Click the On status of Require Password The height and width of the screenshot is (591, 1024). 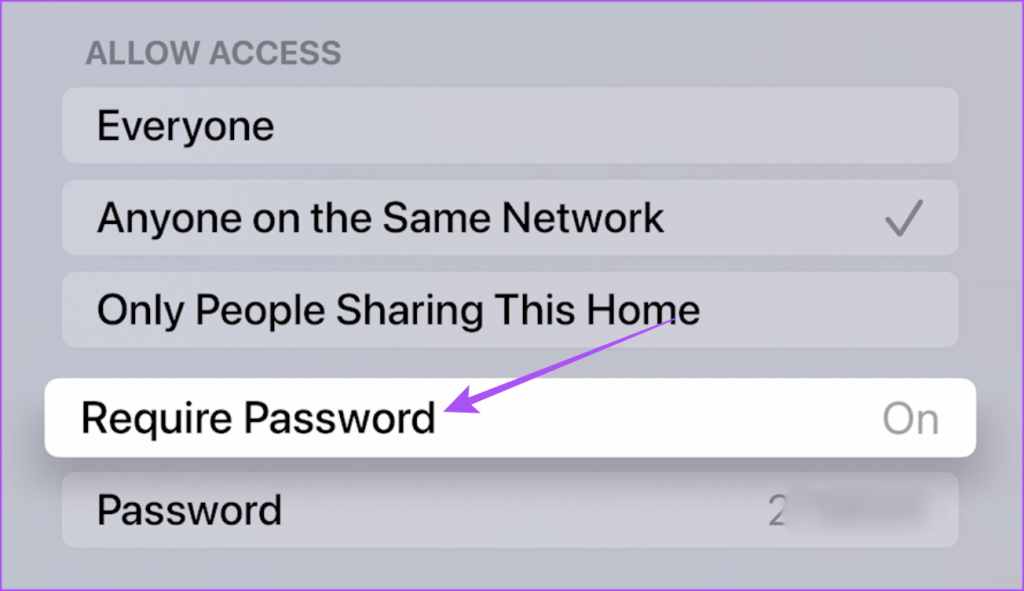910,419
